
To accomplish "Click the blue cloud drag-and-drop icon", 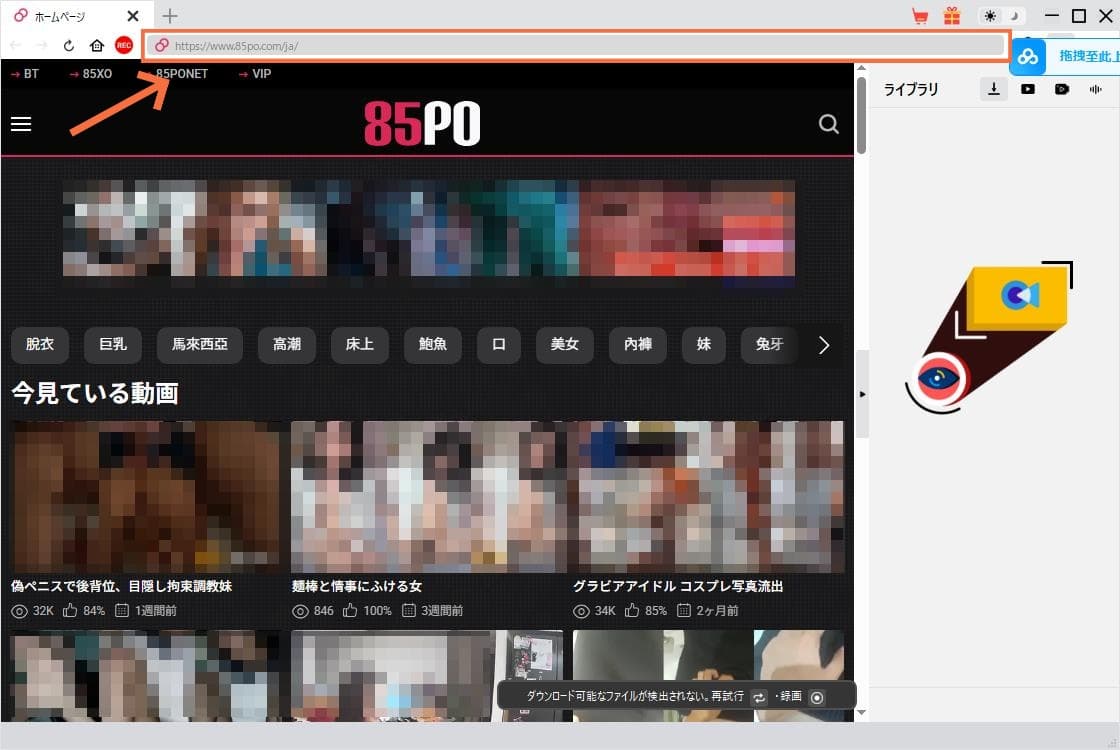I will pyautogui.click(x=1028, y=56).
